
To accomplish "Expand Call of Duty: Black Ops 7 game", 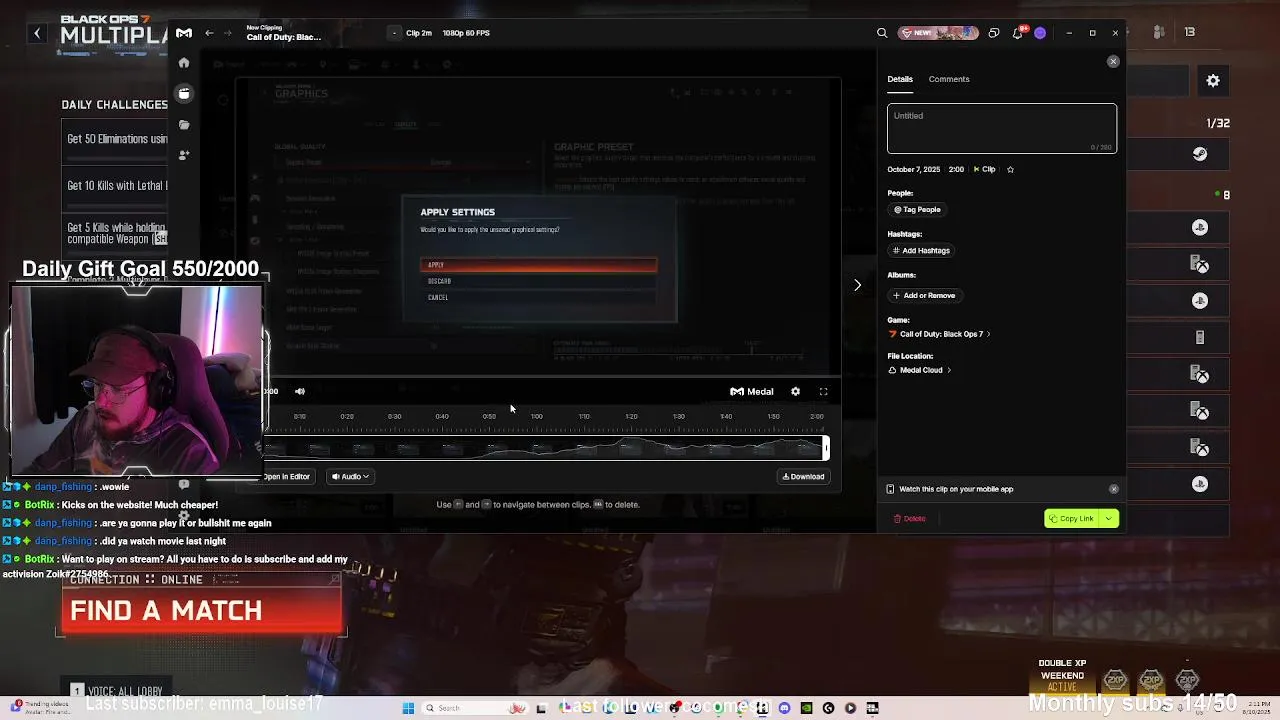I will click(x=940, y=334).
